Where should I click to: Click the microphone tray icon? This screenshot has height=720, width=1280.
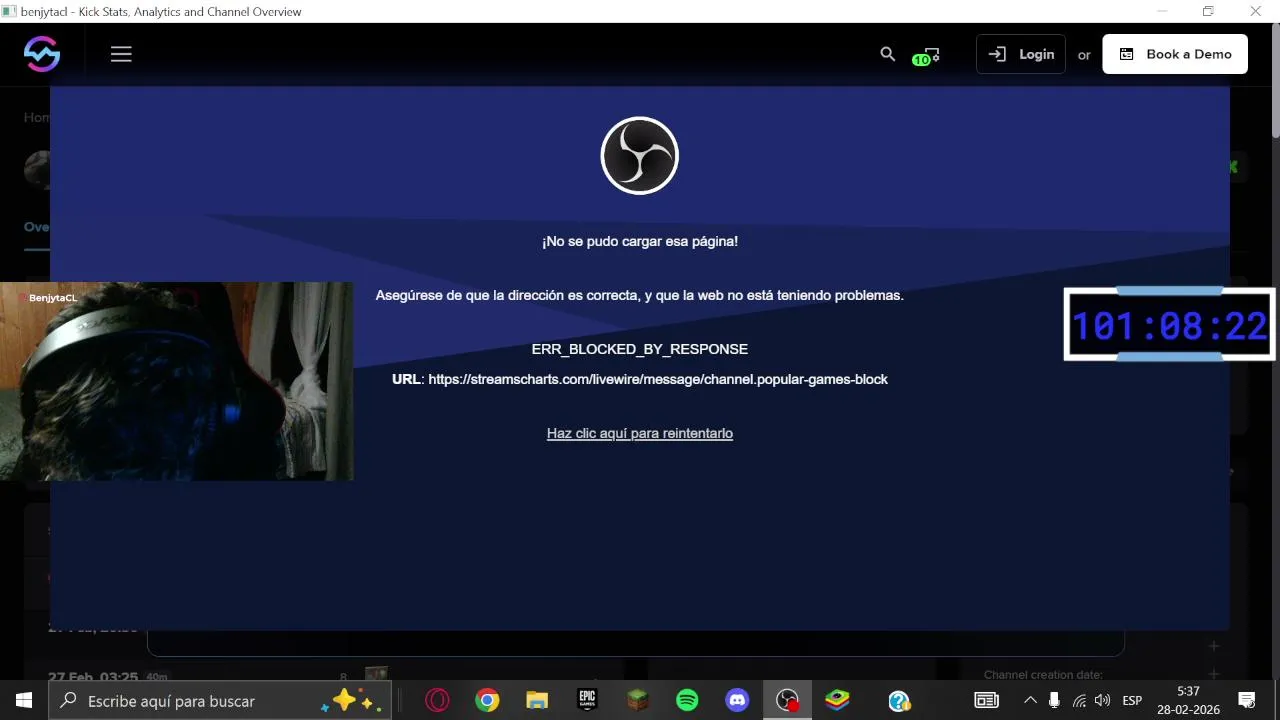(x=1054, y=700)
